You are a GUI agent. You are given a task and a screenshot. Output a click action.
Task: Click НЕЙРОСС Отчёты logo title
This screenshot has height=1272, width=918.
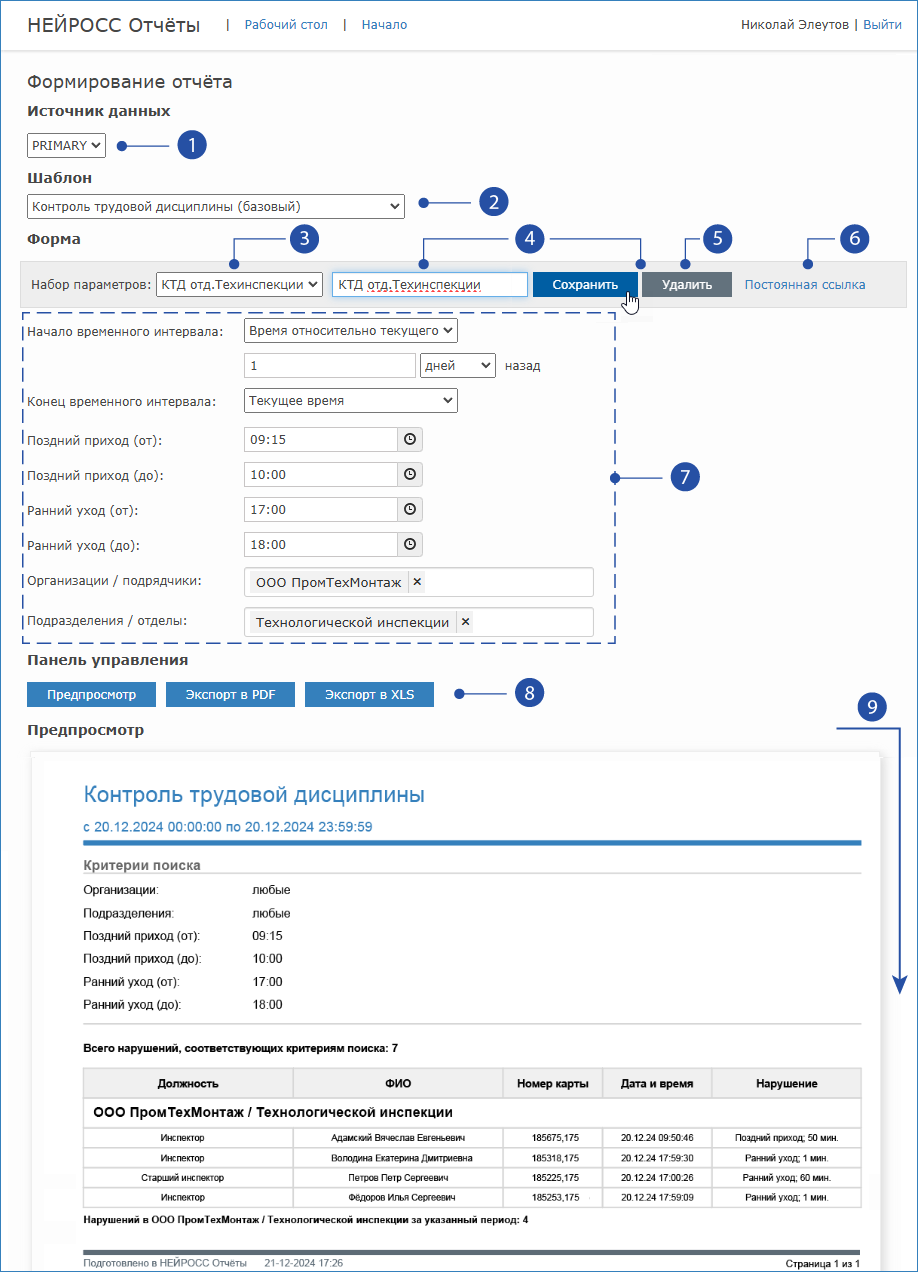(x=114, y=25)
